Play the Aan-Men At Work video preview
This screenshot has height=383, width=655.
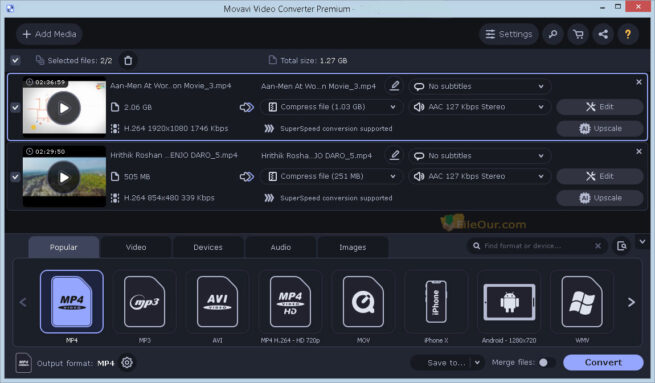click(x=64, y=108)
